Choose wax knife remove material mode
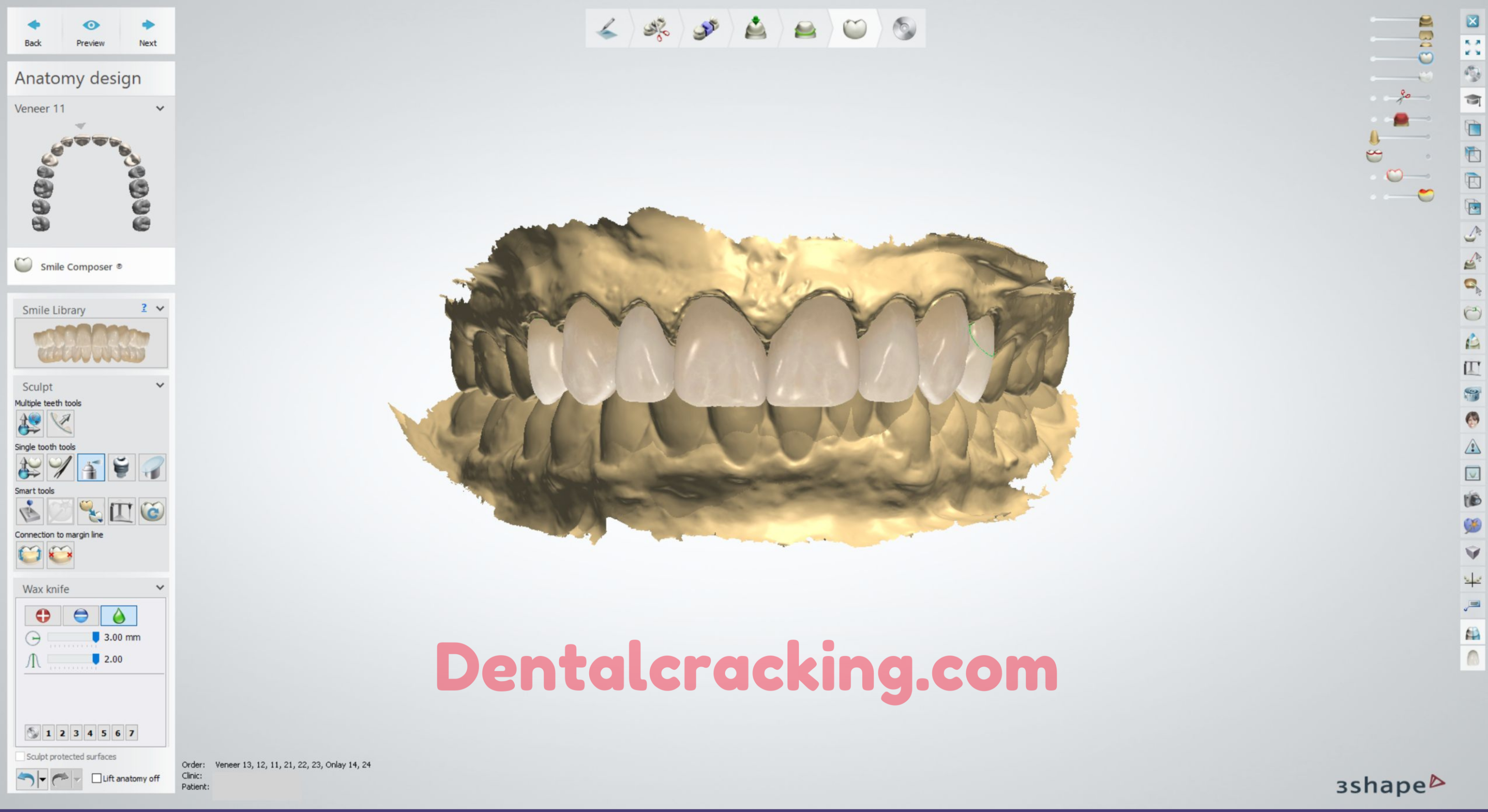The height and width of the screenshot is (812, 1488). point(81,615)
